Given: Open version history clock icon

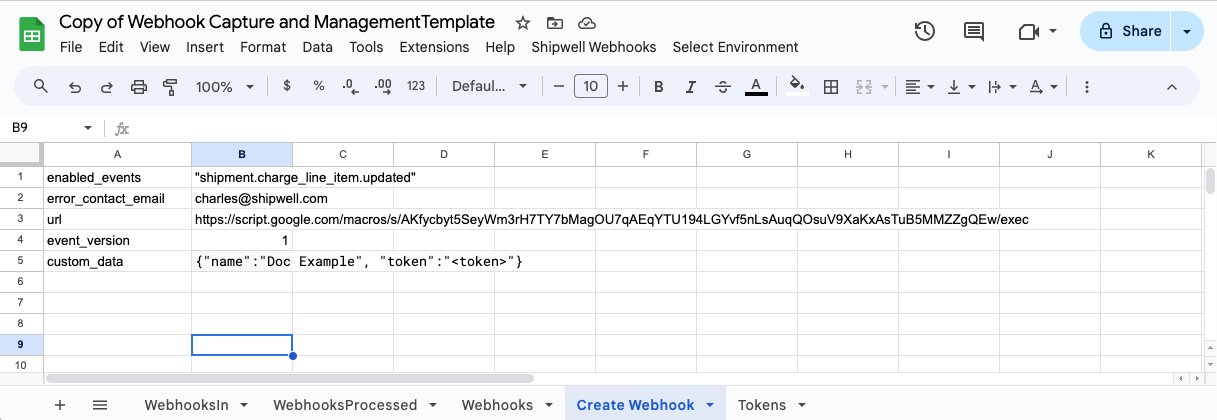Looking at the screenshot, I should (925, 32).
